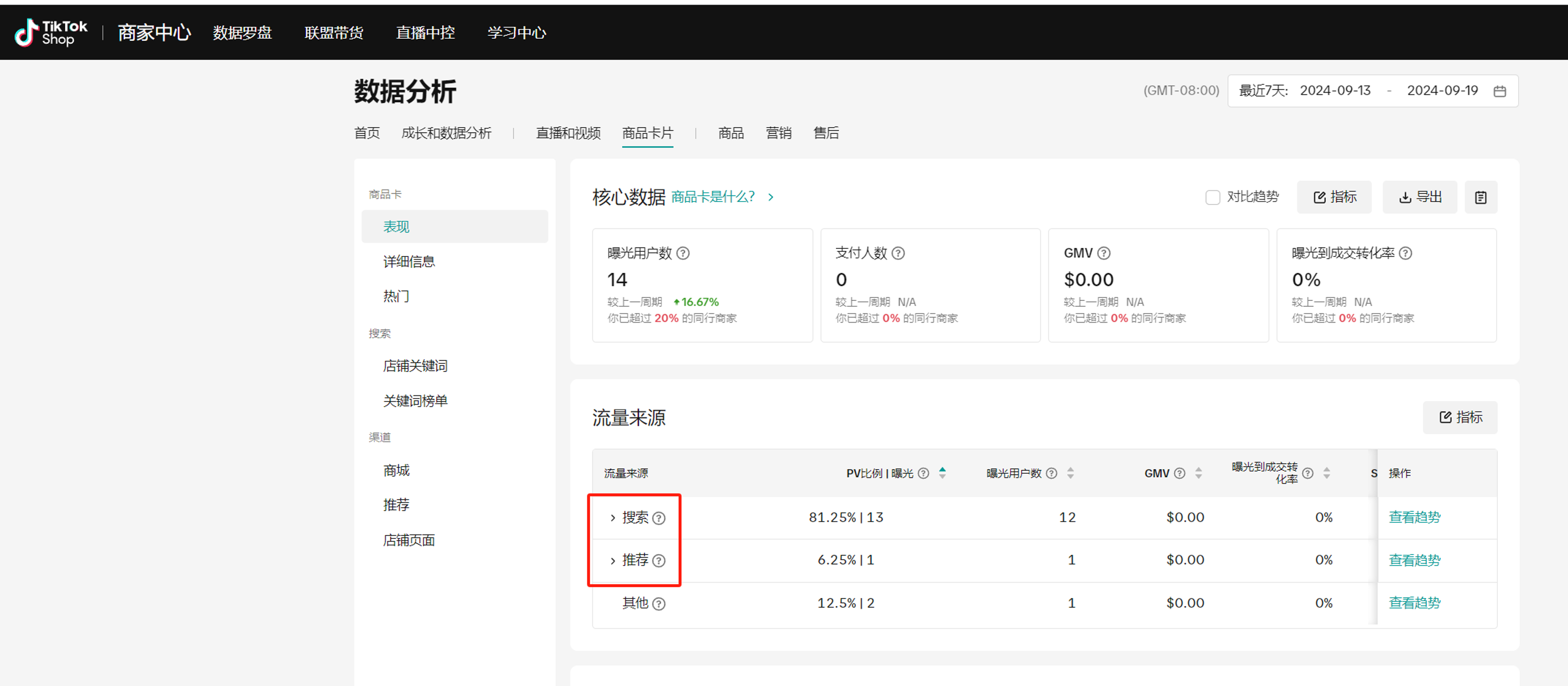Viewport: 1568px width, 686px height.
Task: Open the 商品卡是什么 chevron arrow
Action: (x=771, y=197)
